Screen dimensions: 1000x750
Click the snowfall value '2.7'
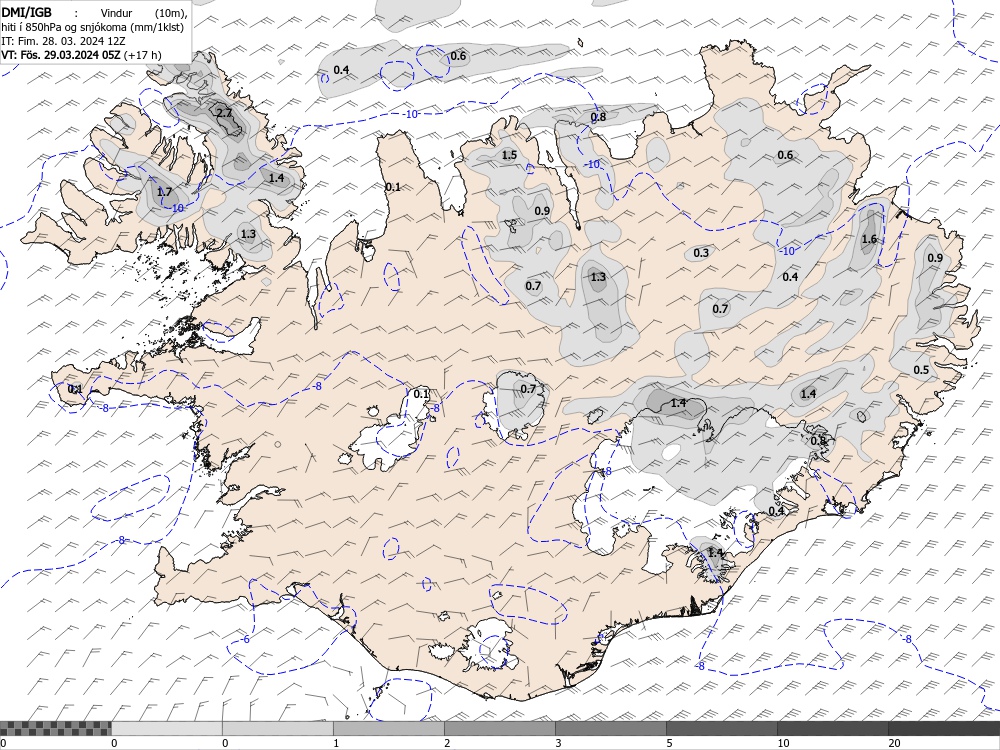(x=224, y=113)
